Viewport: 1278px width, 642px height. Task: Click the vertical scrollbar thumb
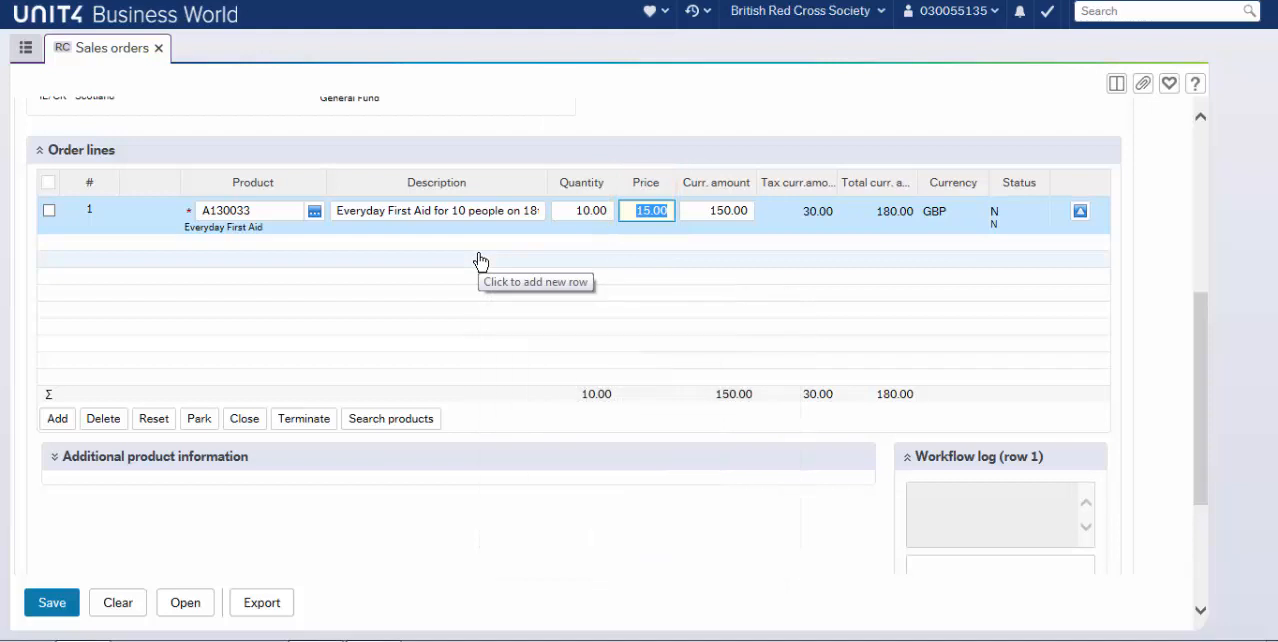(x=1200, y=398)
